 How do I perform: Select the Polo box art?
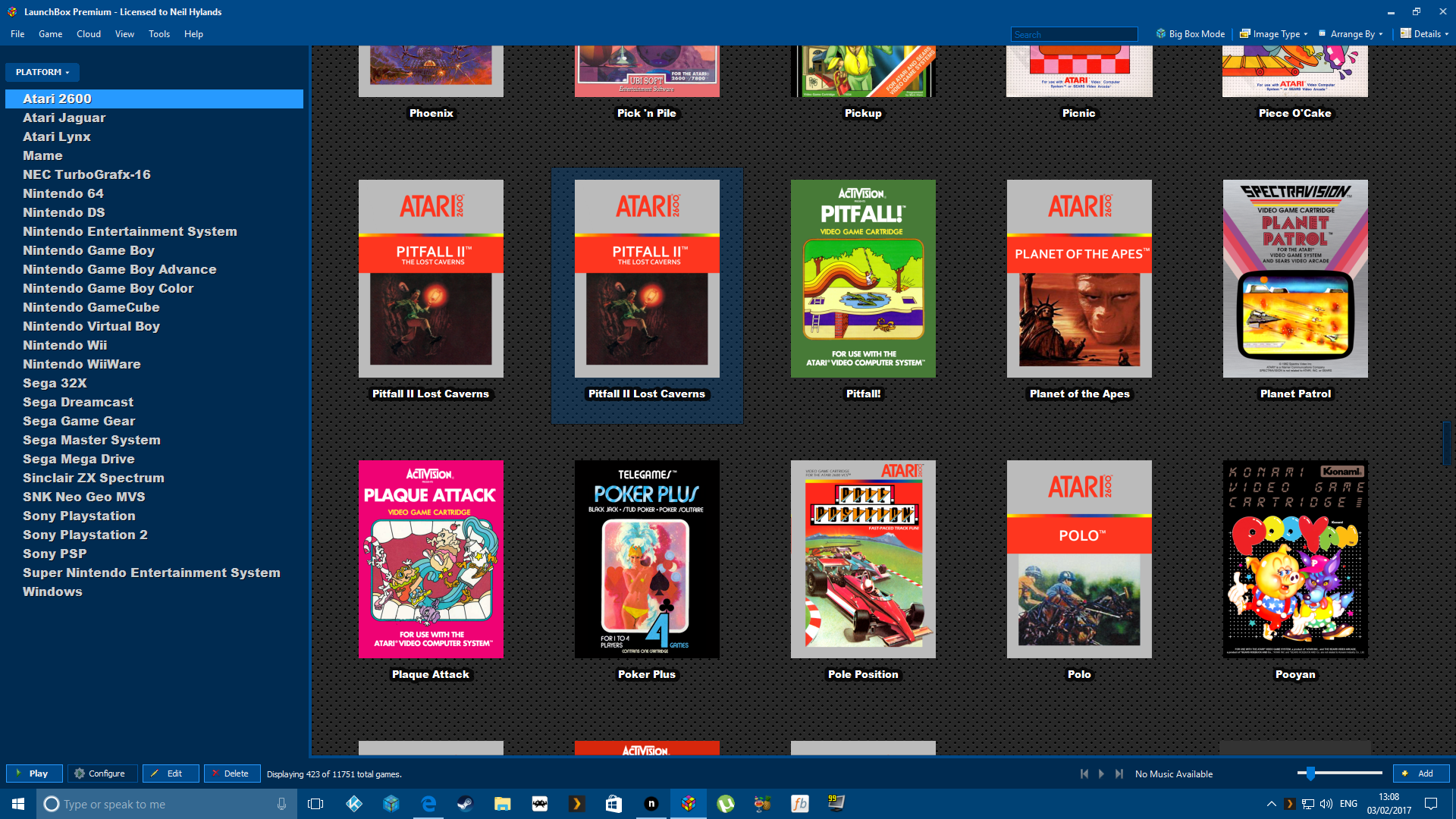click(1079, 559)
